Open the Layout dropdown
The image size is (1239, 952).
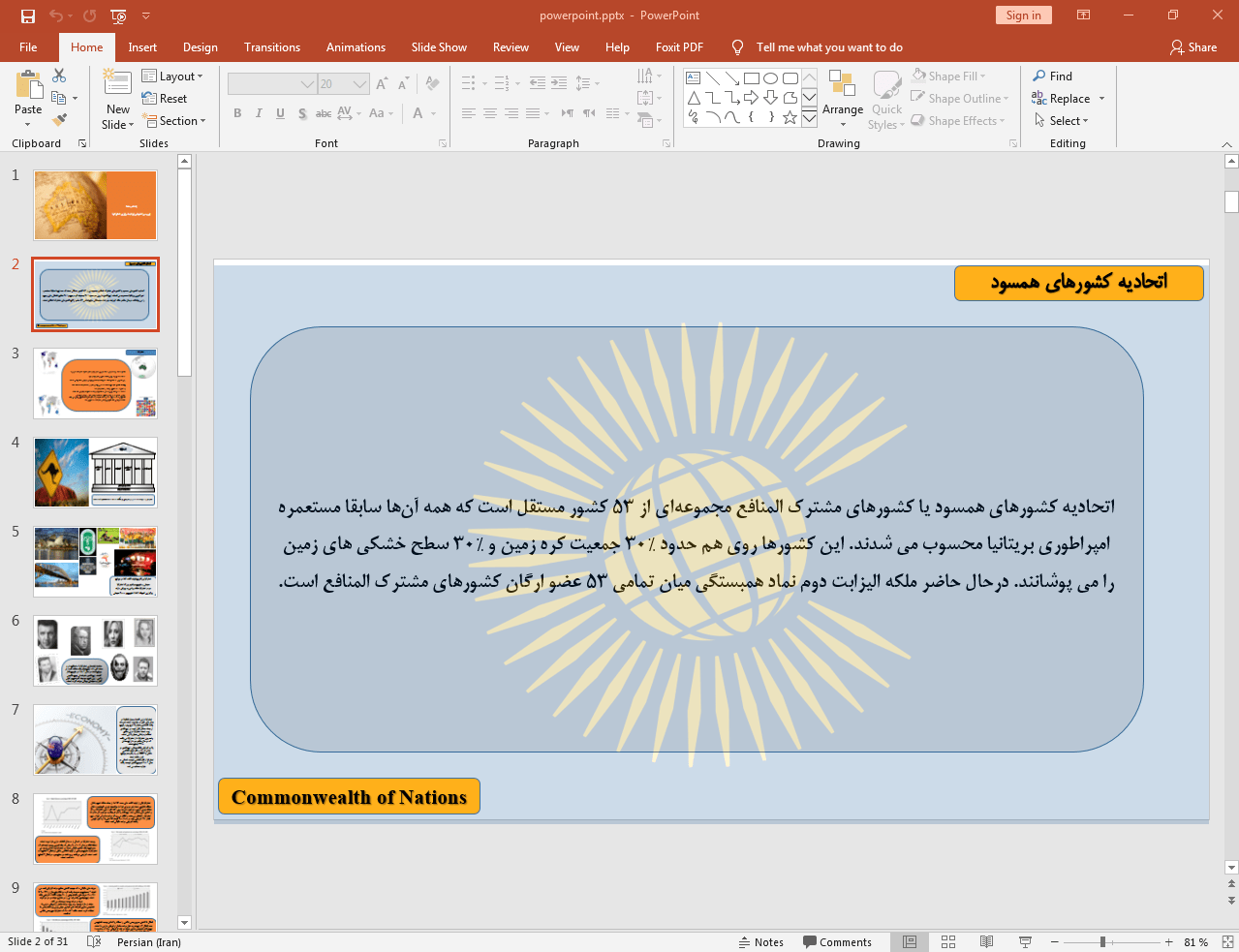[172, 77]
